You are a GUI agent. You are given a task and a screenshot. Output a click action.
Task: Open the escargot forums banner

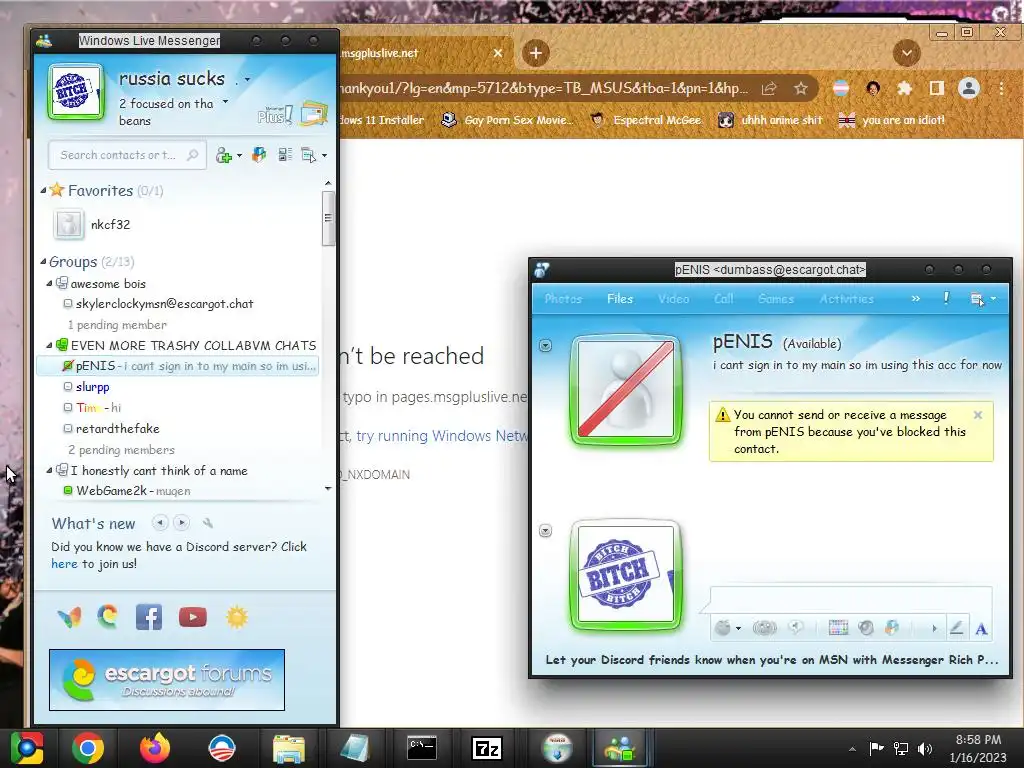click(167, 680)
